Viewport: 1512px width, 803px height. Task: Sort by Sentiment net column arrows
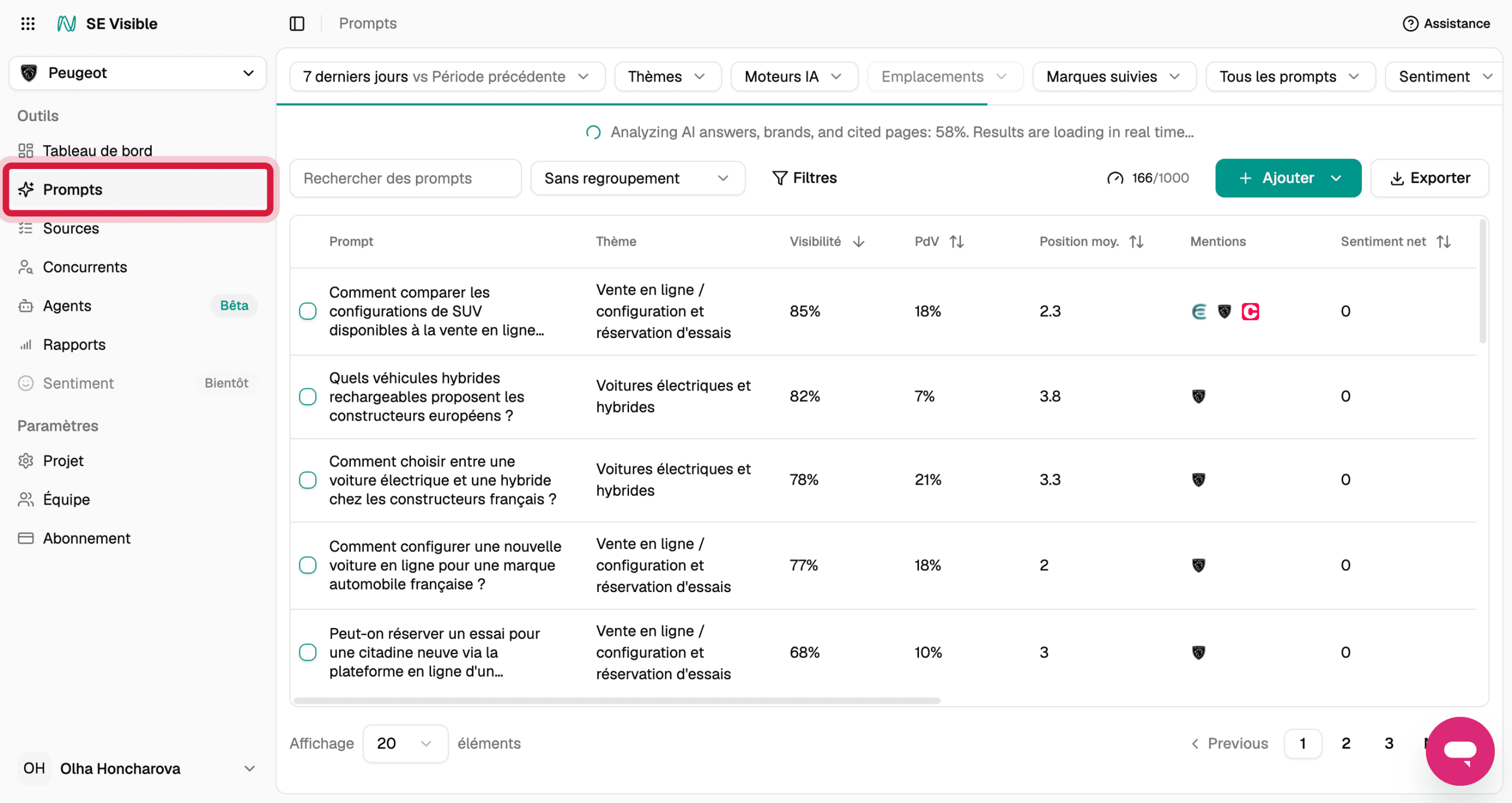1443,242
